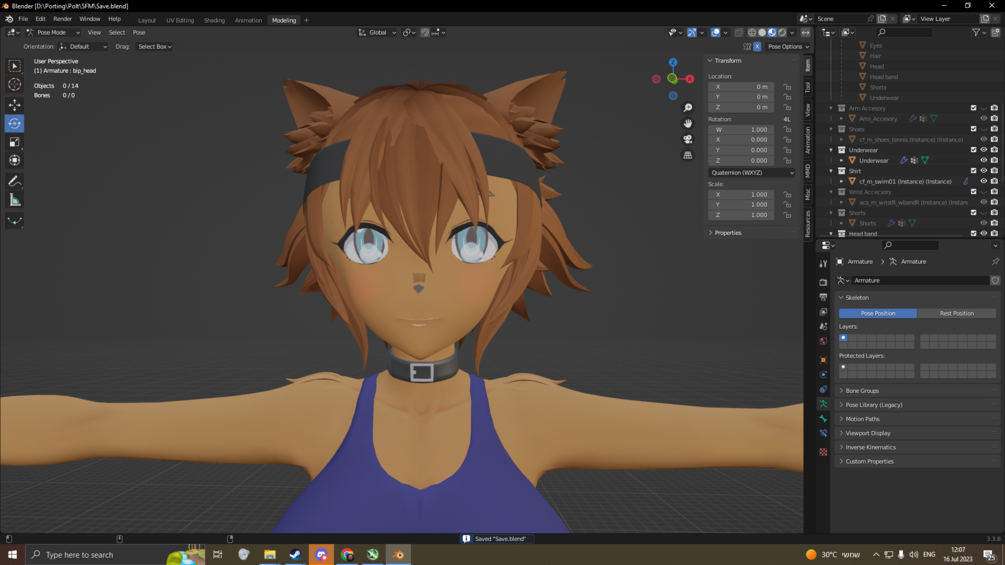The height and width of the screenshot is (565, 1005).
Task: Uncheck the Shirt collection checkbox
Action: click(973, 171)
